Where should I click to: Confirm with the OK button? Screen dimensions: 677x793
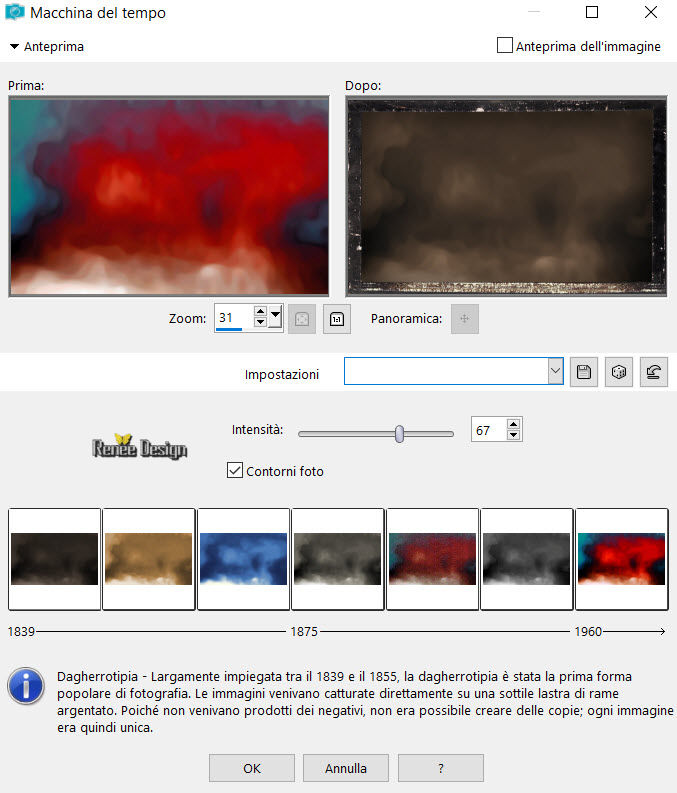click(252, 768)
